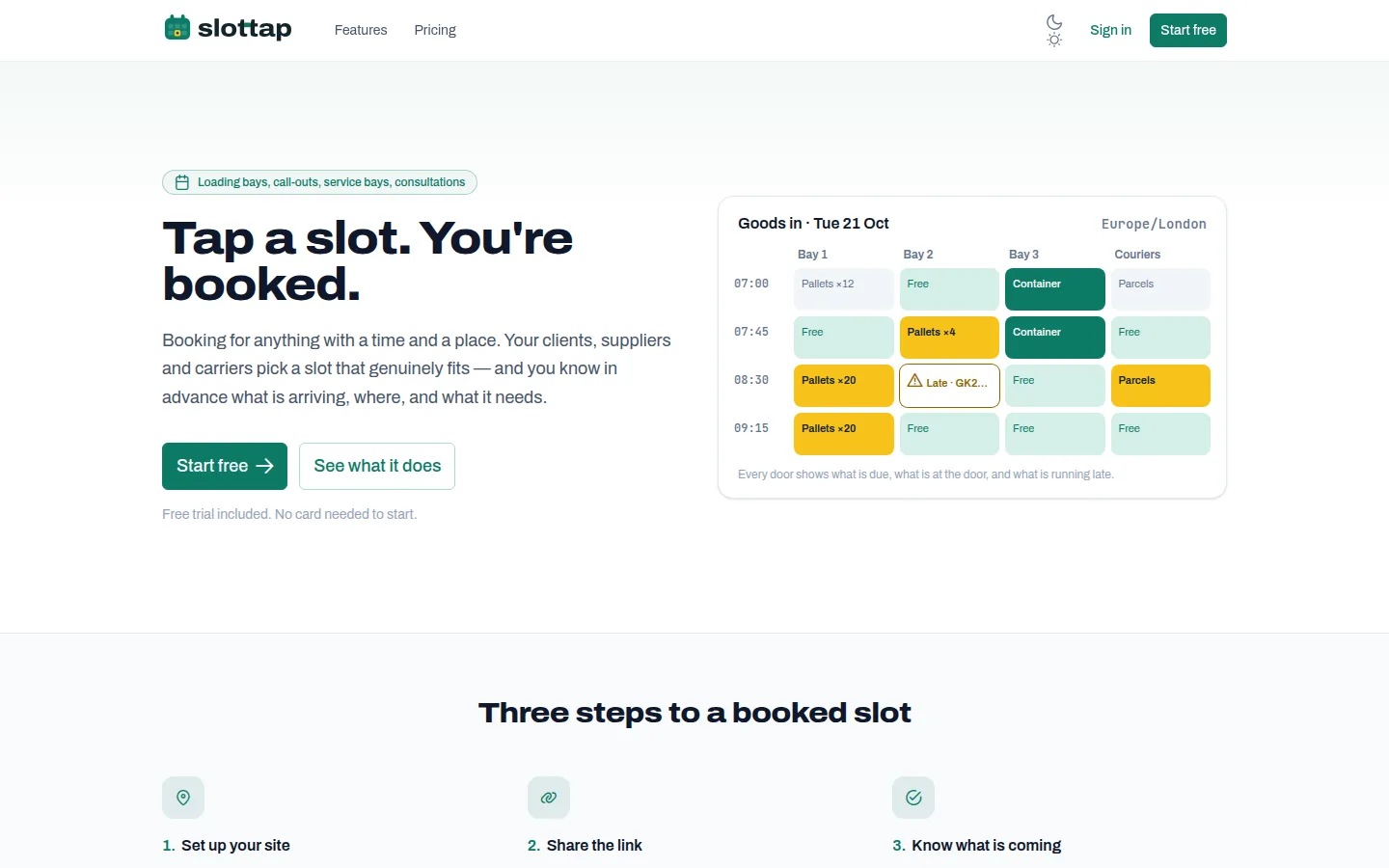Click the hero Start free button with arrow
The image size is (1389, 868).
(x=225, y=466)
